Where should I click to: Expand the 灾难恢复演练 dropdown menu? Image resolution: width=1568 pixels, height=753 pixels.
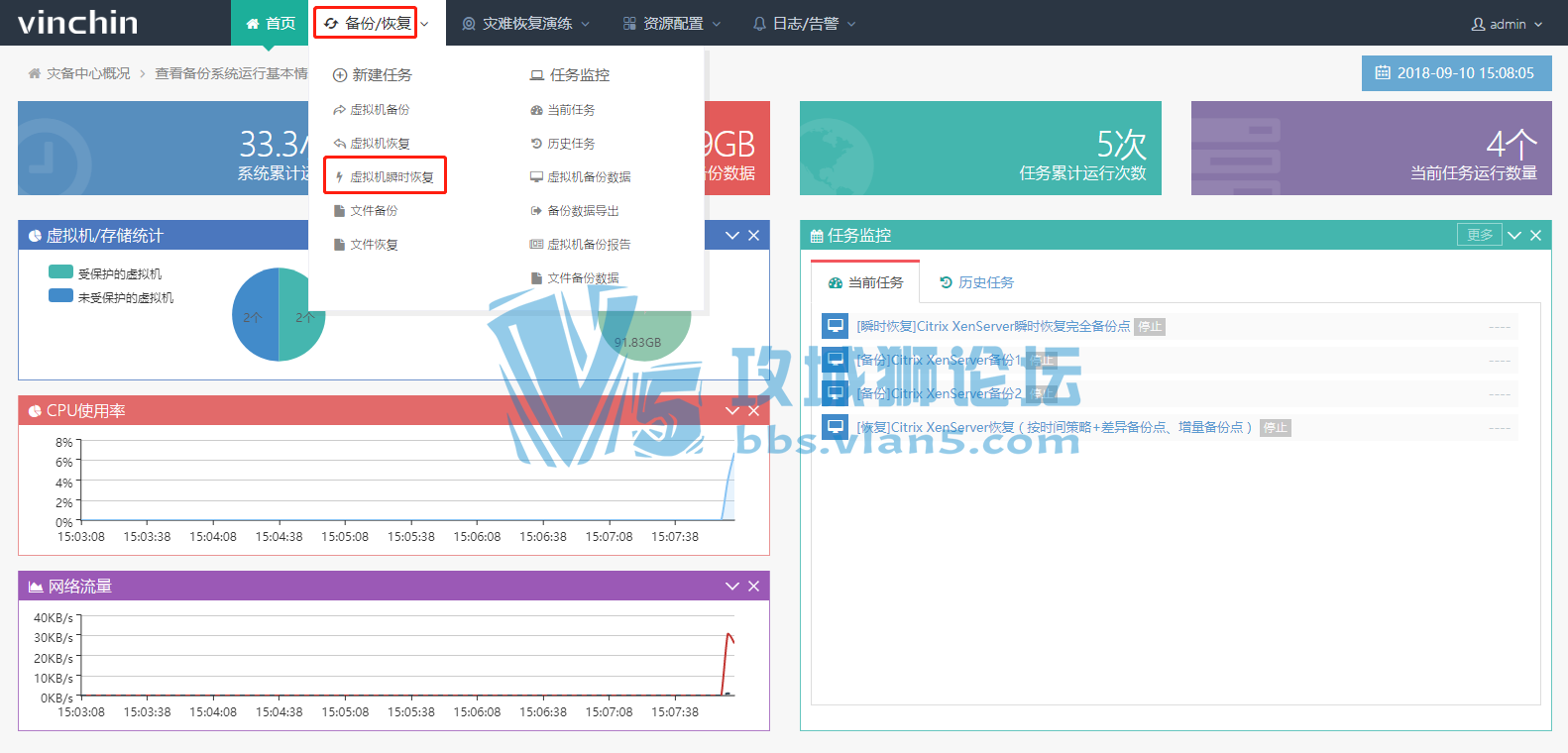click(526, 23)
